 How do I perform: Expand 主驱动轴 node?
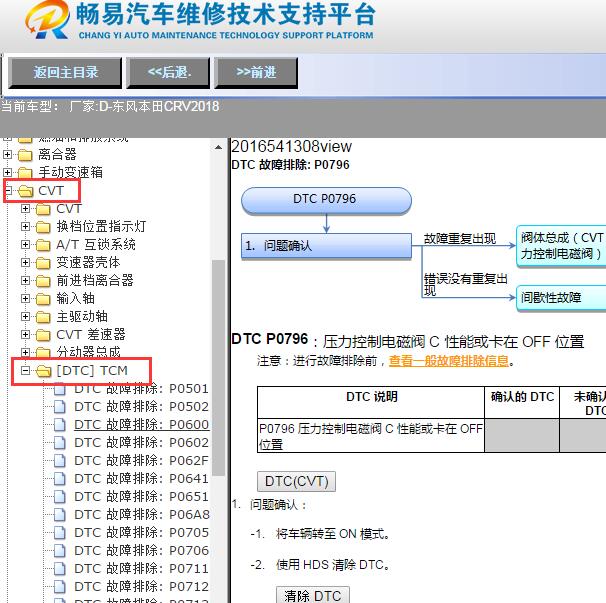(x=26, y=317)
